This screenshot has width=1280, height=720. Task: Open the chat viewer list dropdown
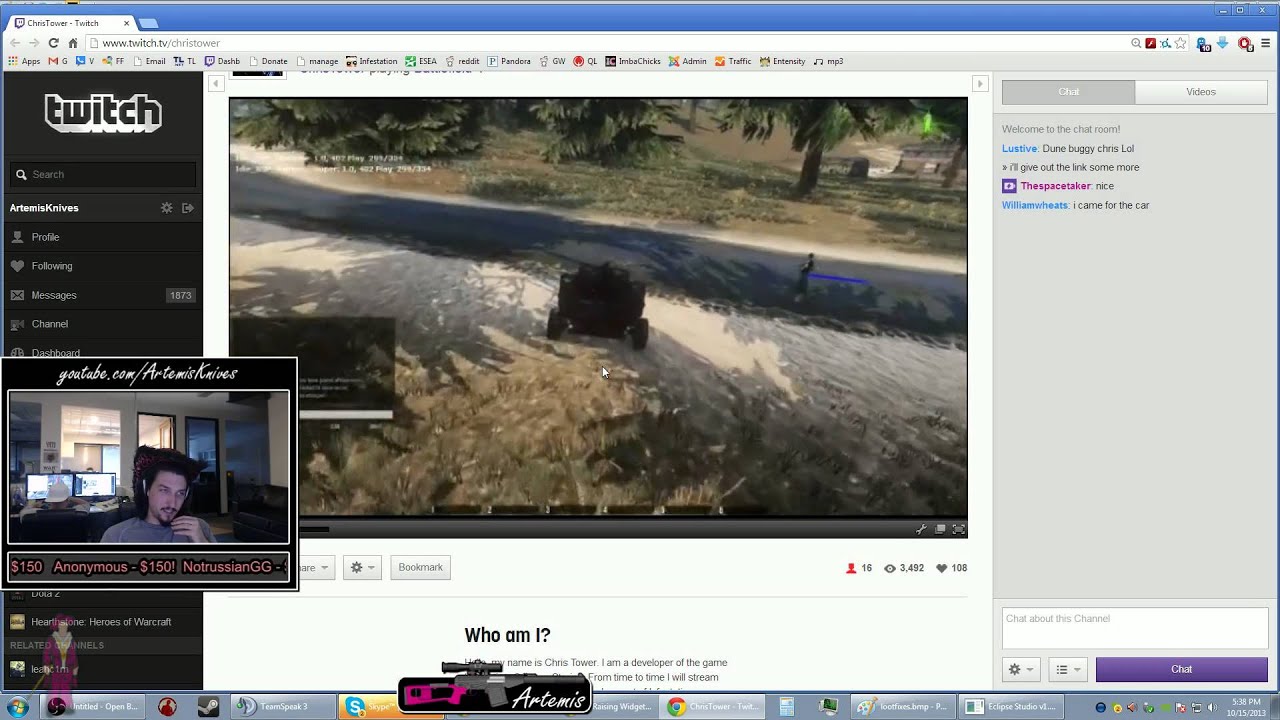[1067, 669]
